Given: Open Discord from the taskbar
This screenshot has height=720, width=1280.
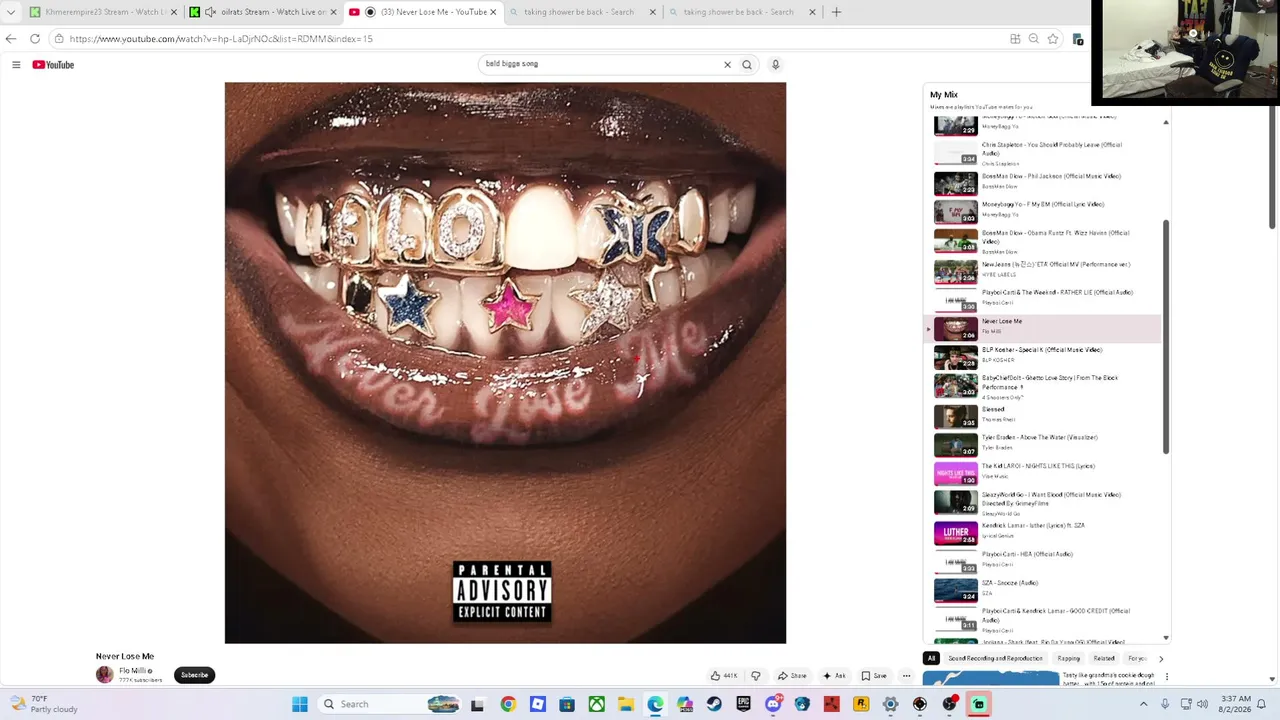Looking at the screenshot, I should [773, 704].
